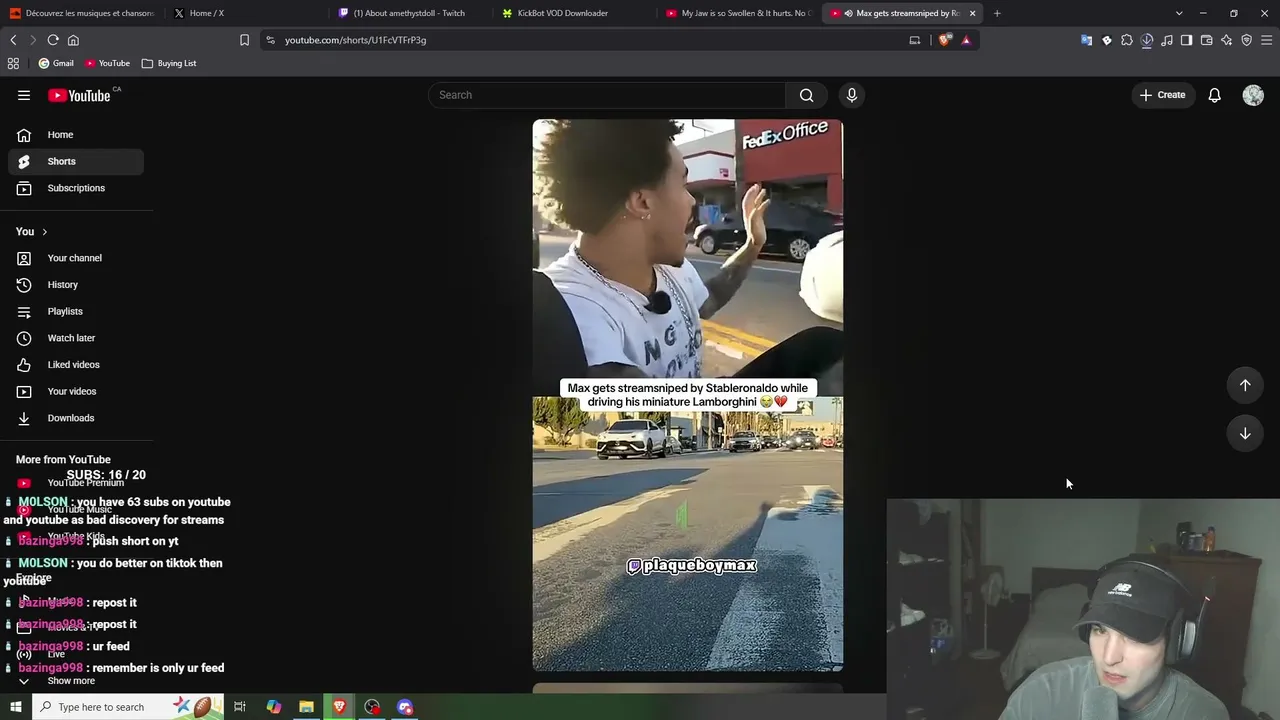Open Copilot taskbar icon
This screenshot has width=1280, height=720.
pyautogui.click(x=273, y=707)
